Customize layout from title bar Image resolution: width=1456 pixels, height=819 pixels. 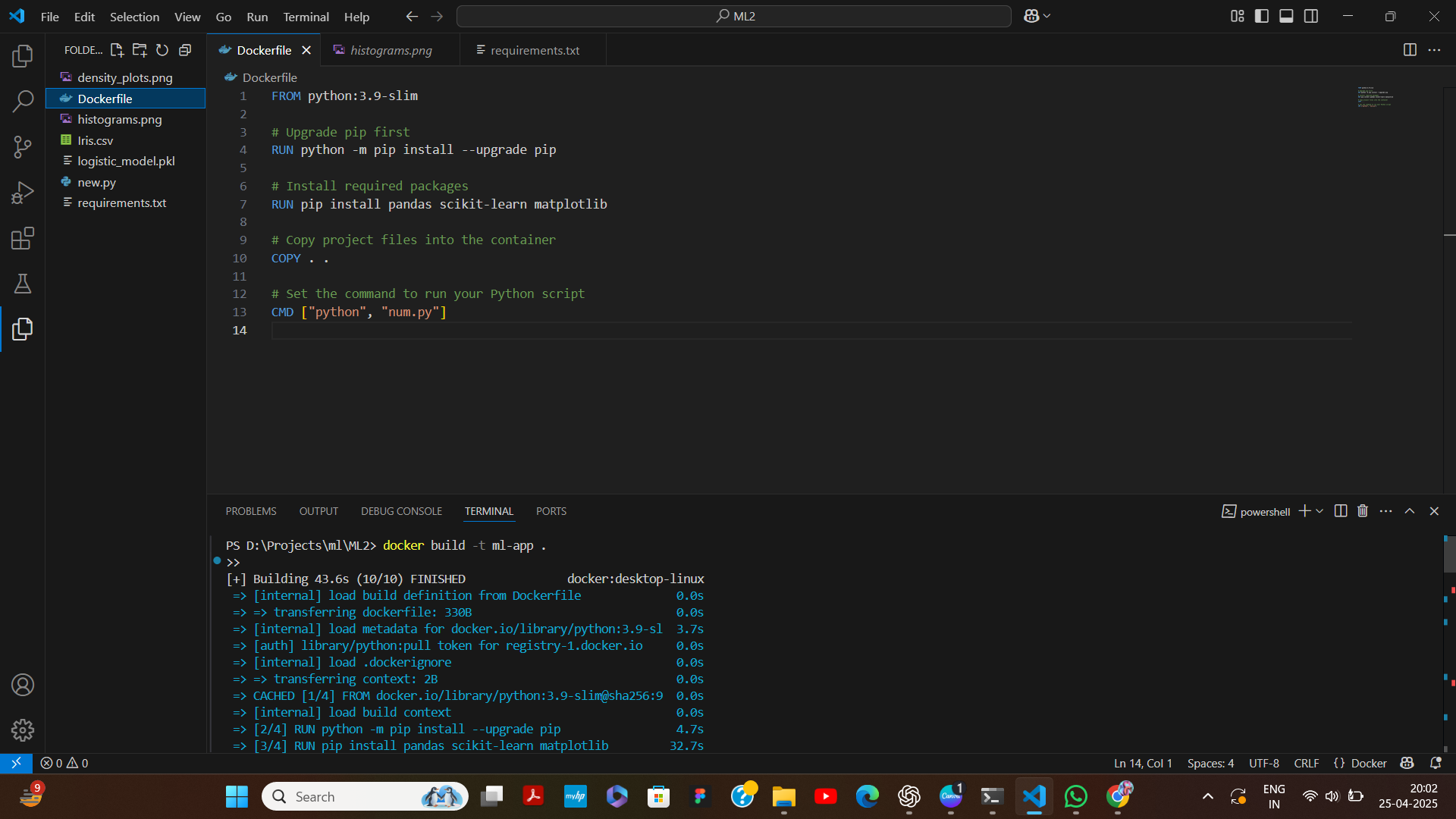tap(1237, 16)
